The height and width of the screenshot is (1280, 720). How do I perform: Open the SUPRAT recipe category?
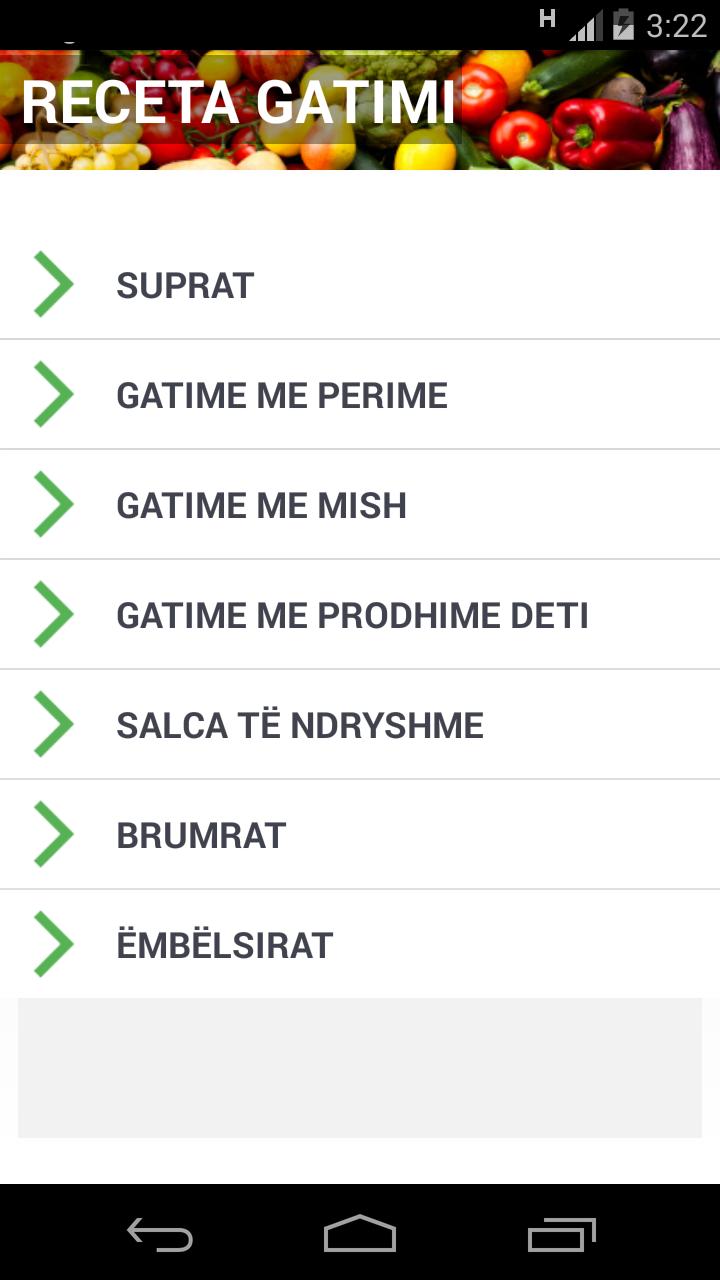coord(185,286)
